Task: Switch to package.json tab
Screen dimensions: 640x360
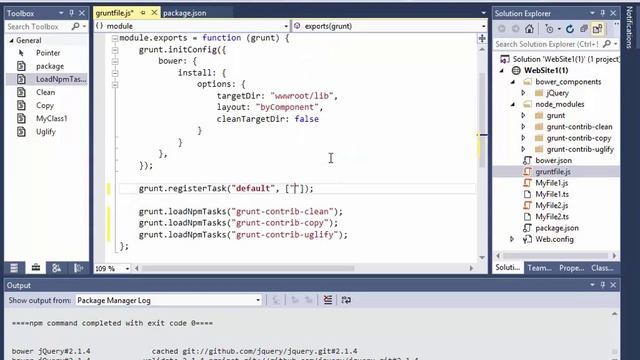Action: click(184, 13)
